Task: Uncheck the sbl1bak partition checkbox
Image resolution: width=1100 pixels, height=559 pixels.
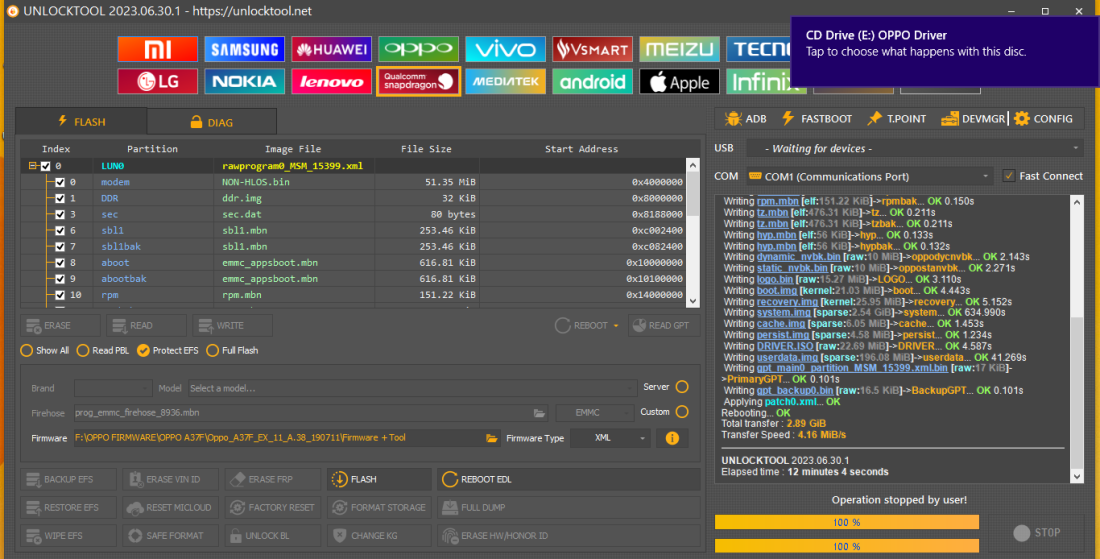Action: click(x=60, y=247)
